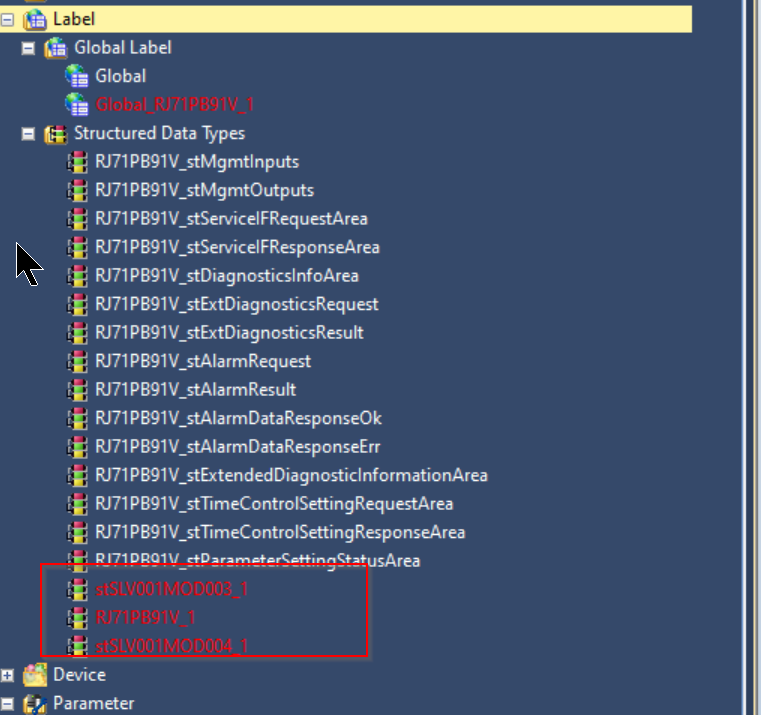Click the stTimeControlSettingResponseArea structure icon
761x715 pixels.
(77, 532)
